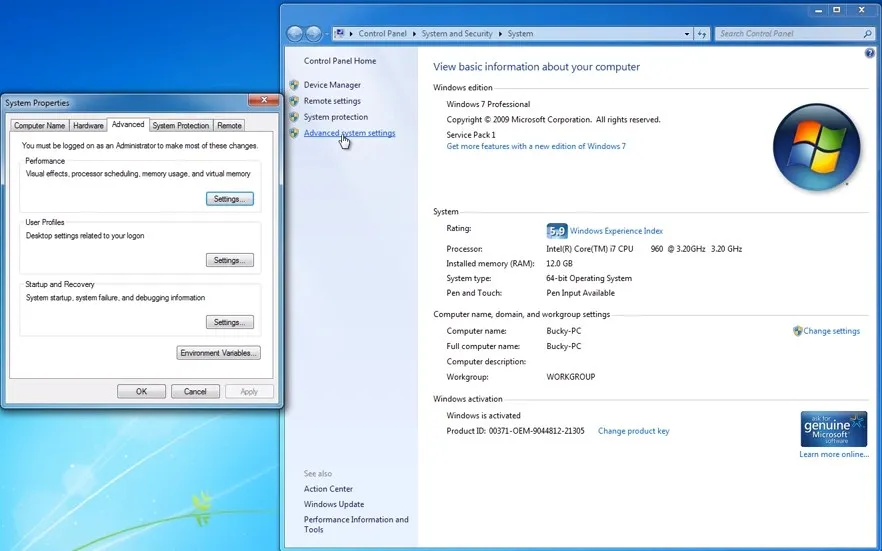Click the Control Panel icon in address bar
Image resolution: width=882 pixels, height=551 pixels.
coord(339,34)
